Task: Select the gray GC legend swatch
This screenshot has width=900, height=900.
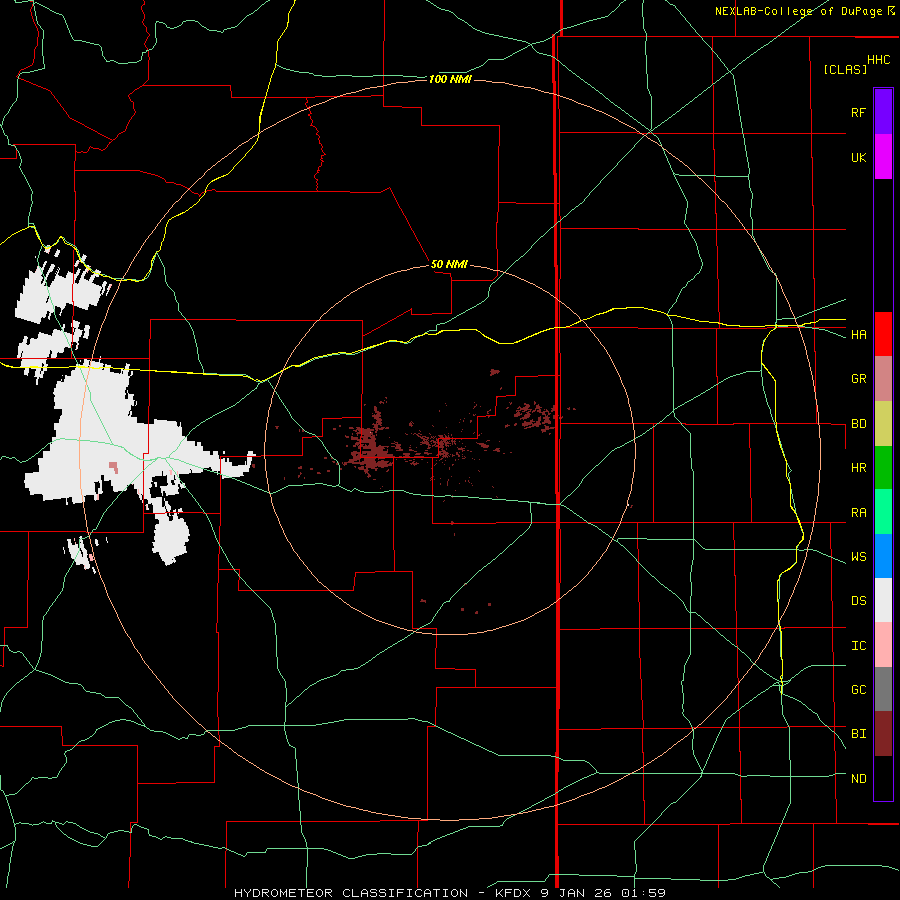Action: (883, 689)
